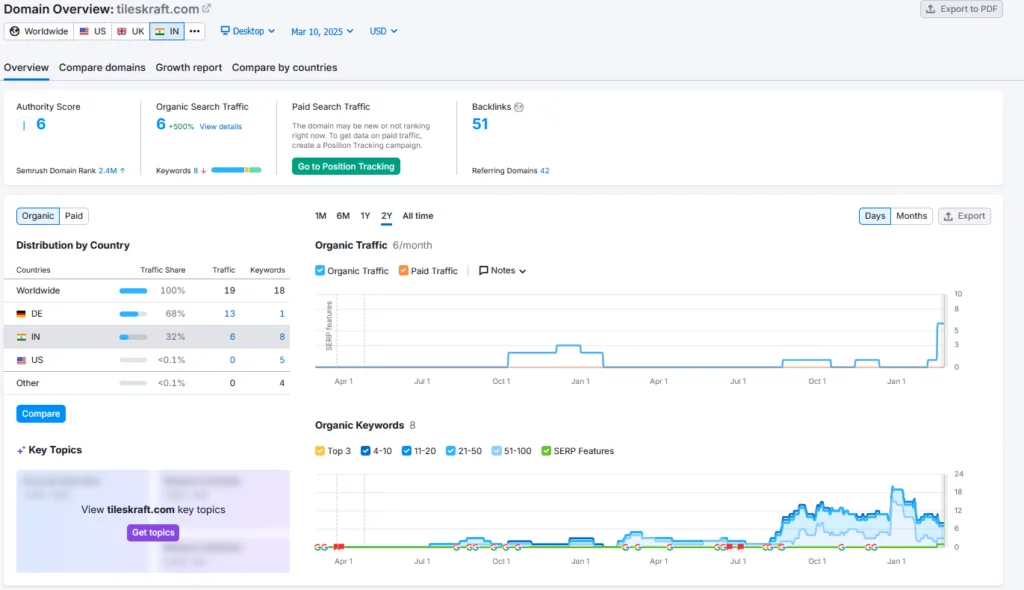1024x590 pixels.
Task: Open the Compare domains tab
Action: click(102, 67)
